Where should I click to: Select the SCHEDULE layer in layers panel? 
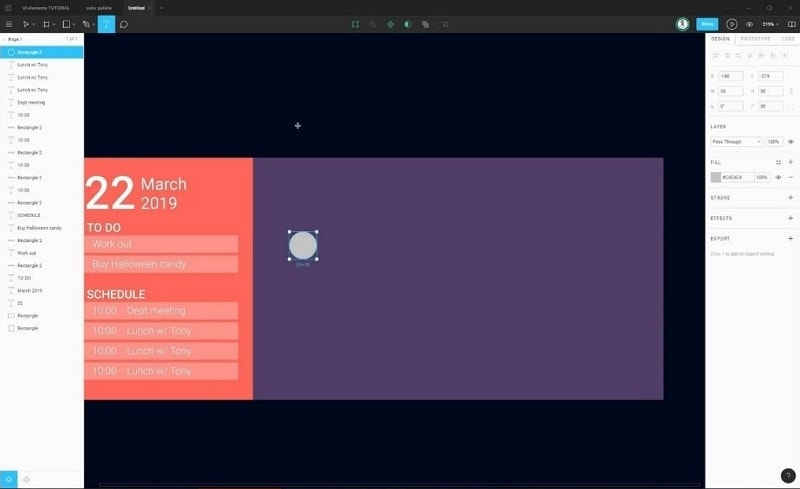(x=42, y=215)
